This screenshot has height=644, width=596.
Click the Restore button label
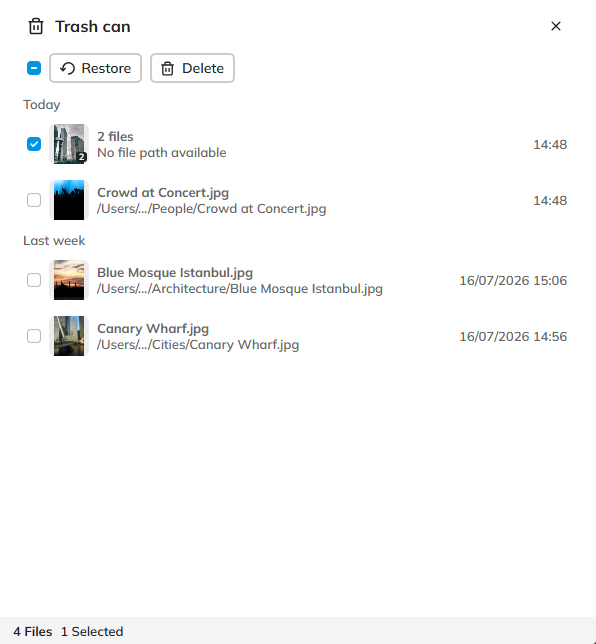pos(106,68)
